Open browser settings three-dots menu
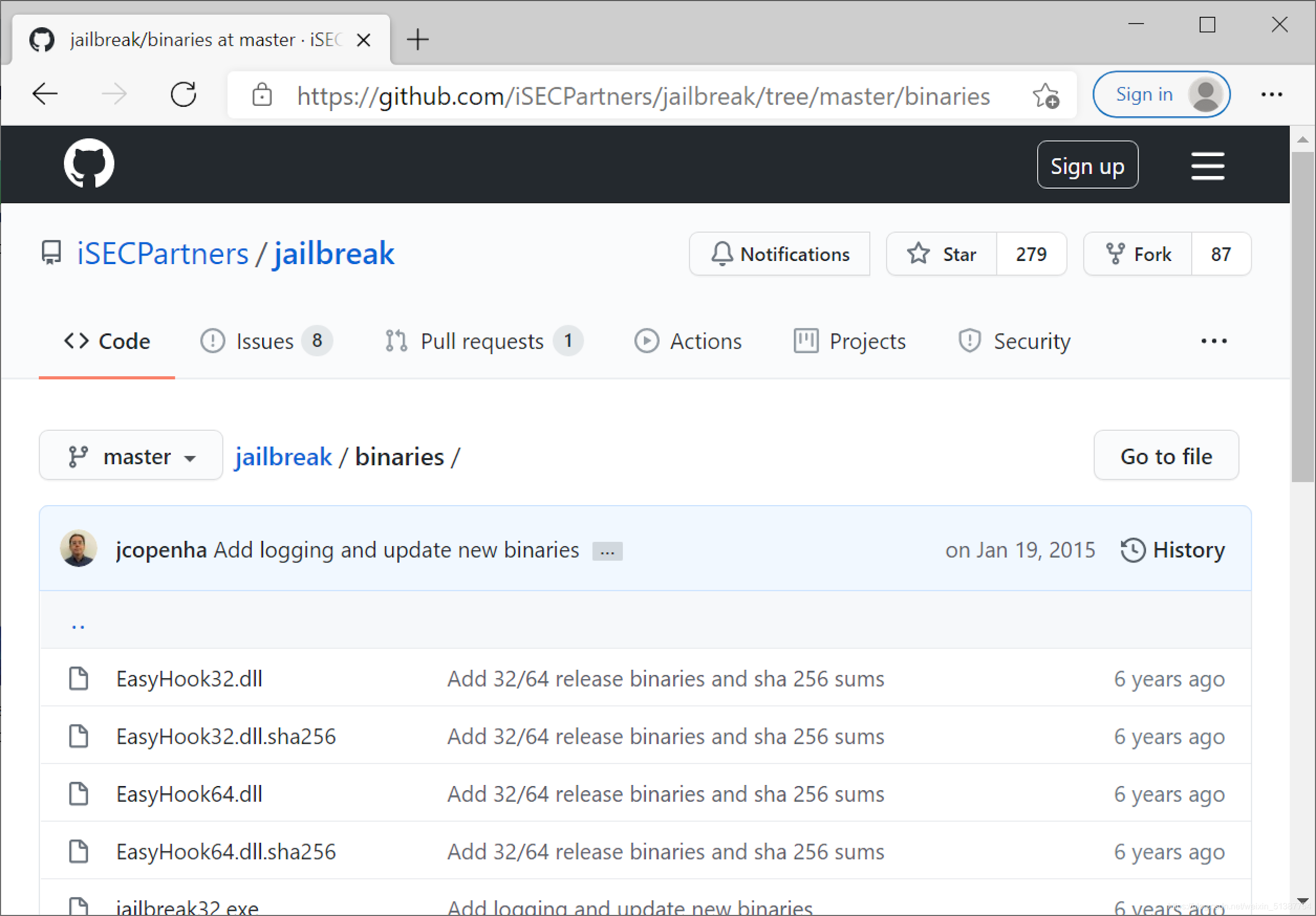1316x916 pixels. pyautogui.click(x=1271, y=95)
